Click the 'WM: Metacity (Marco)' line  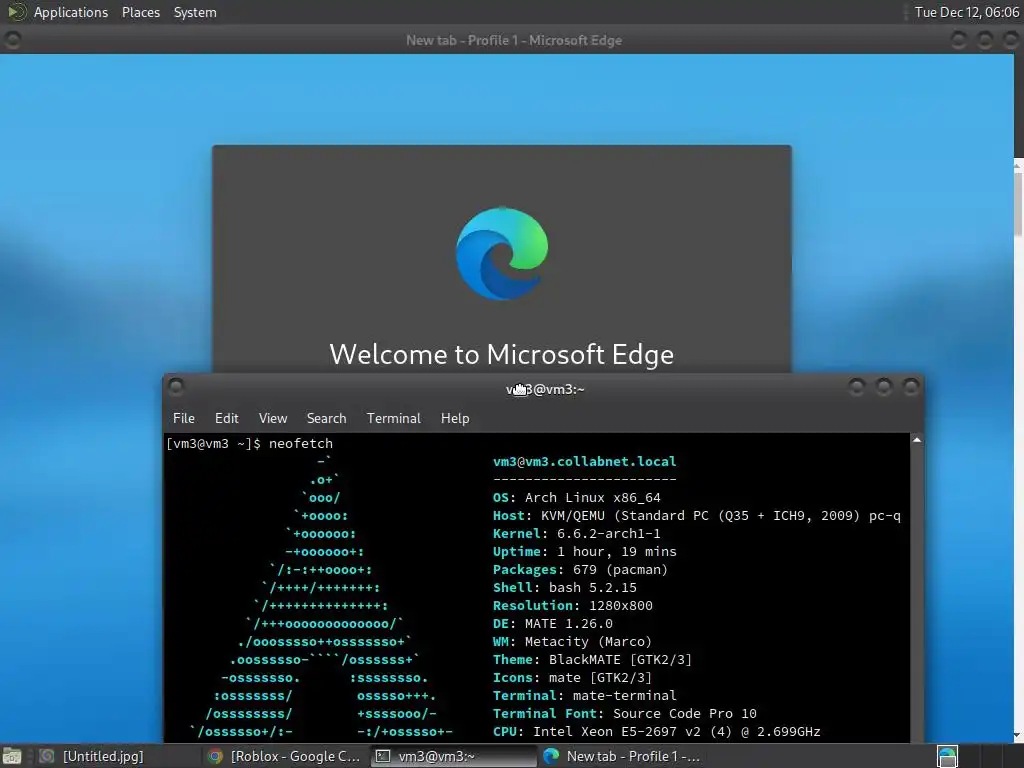click(572, 641)
